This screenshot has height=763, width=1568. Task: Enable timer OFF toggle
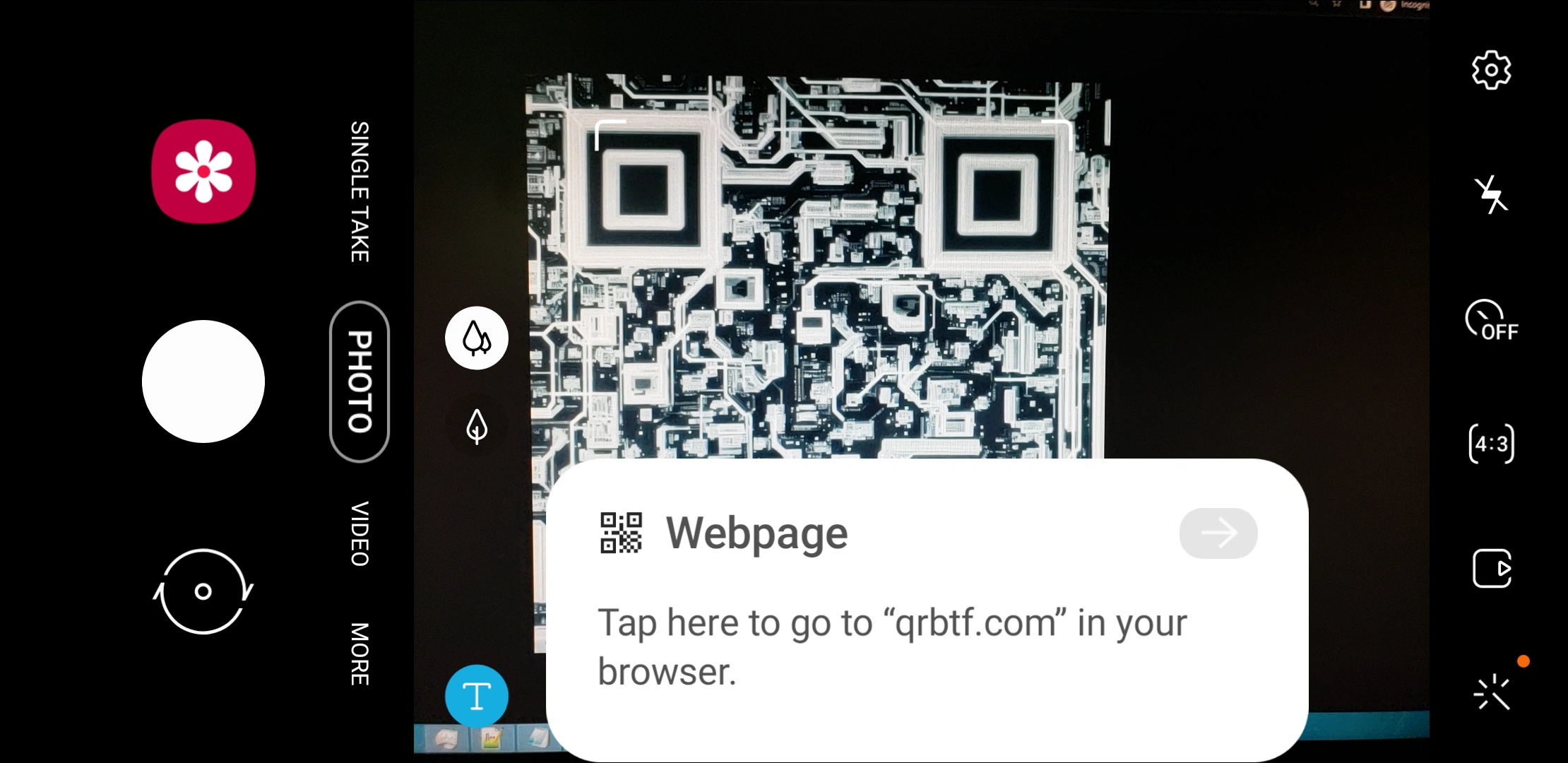coord(1492,320)
